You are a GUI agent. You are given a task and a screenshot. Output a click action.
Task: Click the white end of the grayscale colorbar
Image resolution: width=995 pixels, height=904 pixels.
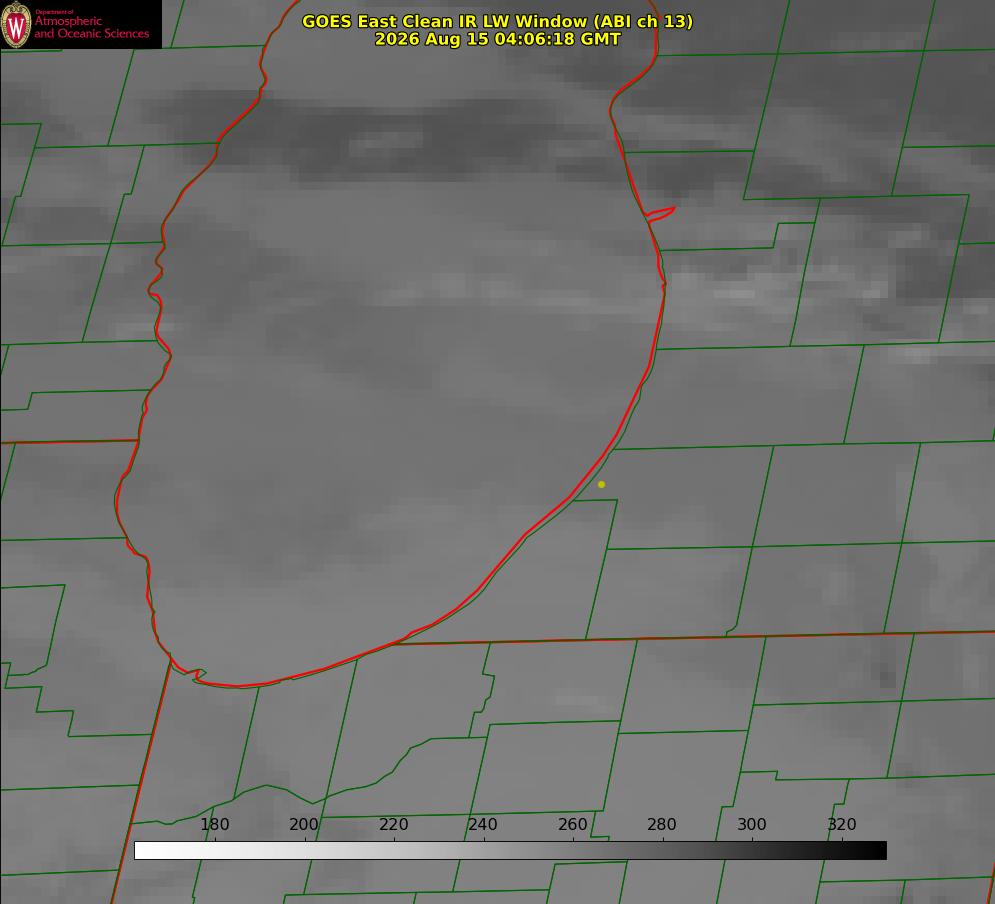(x=145, y=850)
